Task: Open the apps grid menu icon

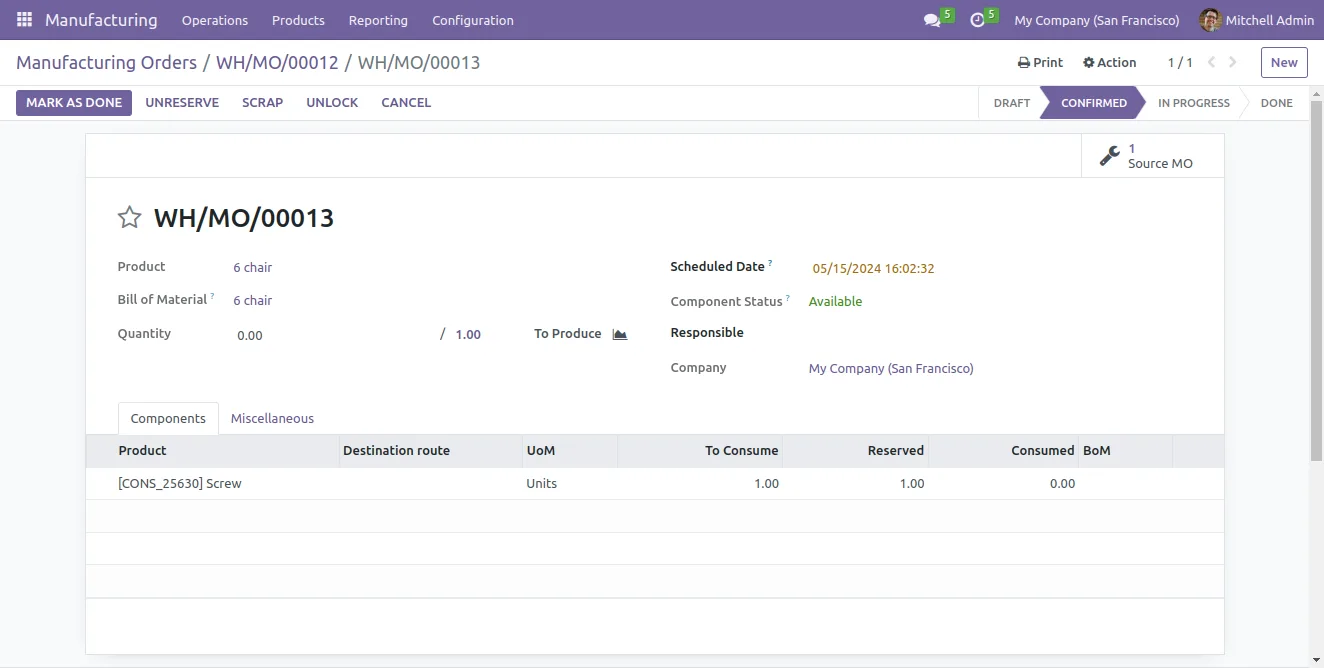Action: pos(25,20)
